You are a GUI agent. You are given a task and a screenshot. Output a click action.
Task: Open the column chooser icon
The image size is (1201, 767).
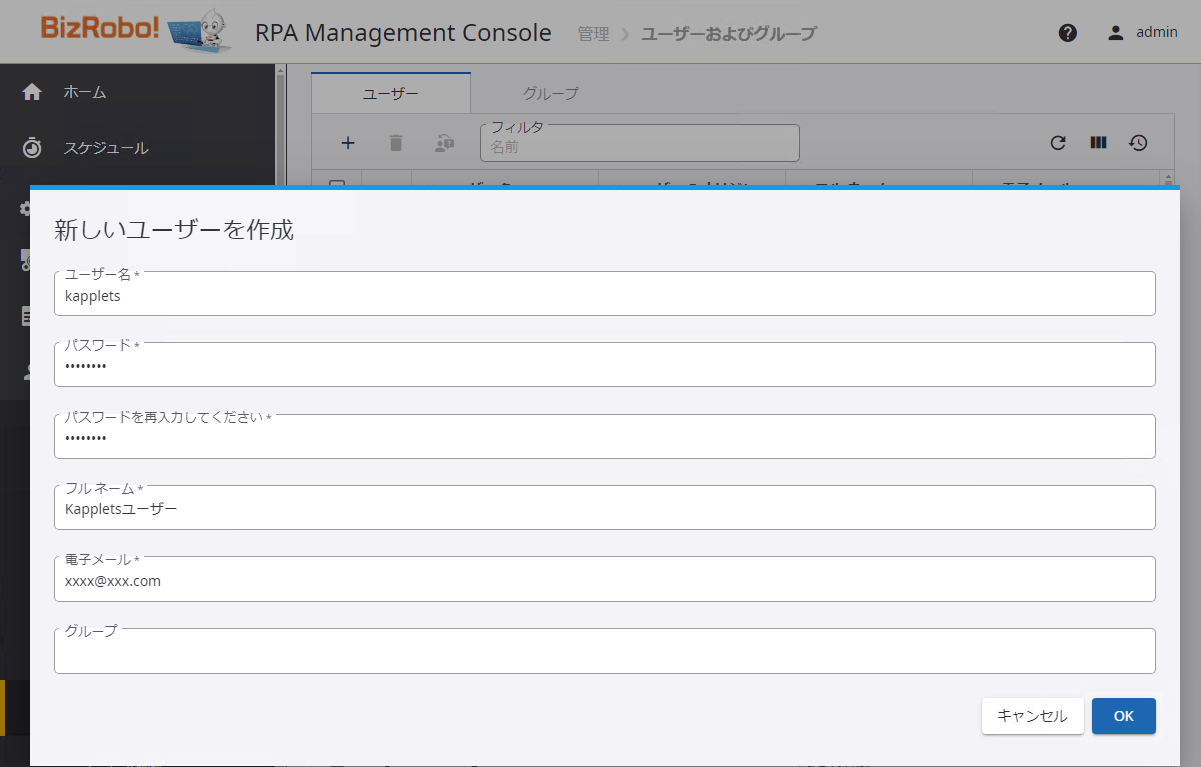point(1098,143)
